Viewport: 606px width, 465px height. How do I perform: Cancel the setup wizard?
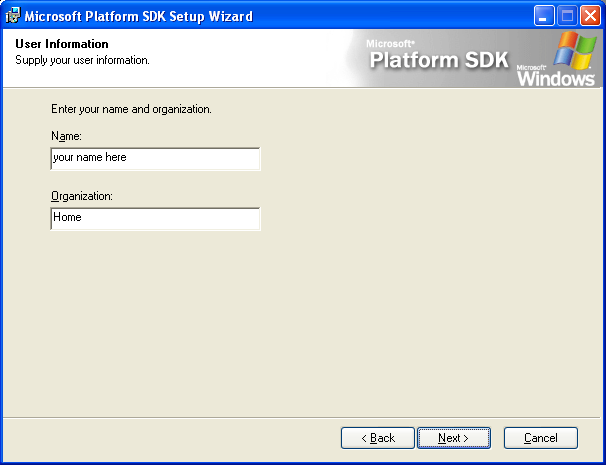[541, 438]
